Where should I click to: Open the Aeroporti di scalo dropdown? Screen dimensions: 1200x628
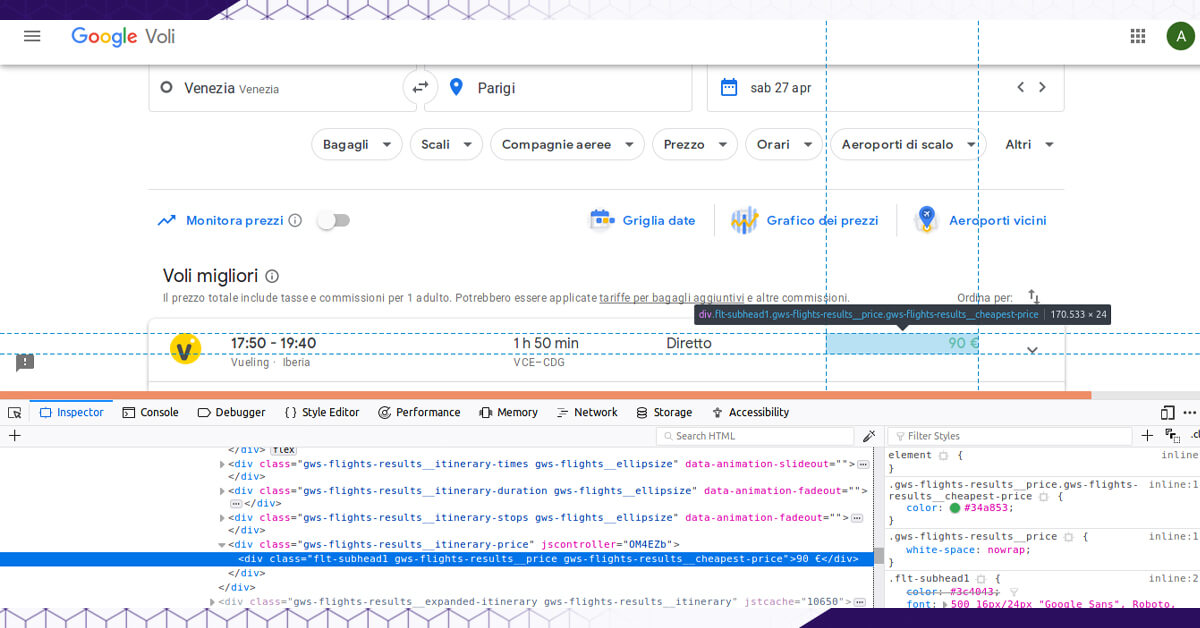[908, 144]
